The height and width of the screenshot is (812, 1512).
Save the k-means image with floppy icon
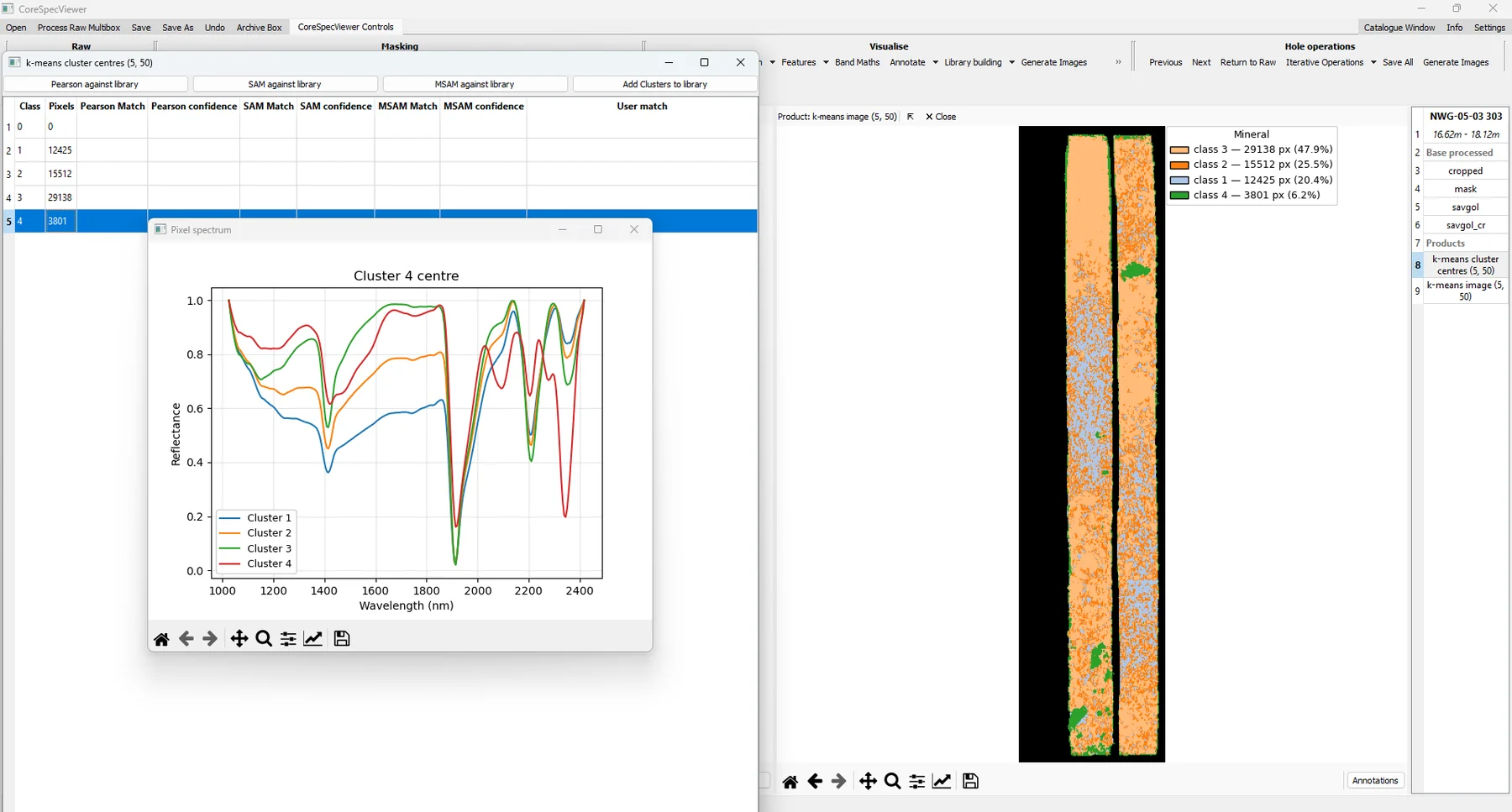point(971,782)
